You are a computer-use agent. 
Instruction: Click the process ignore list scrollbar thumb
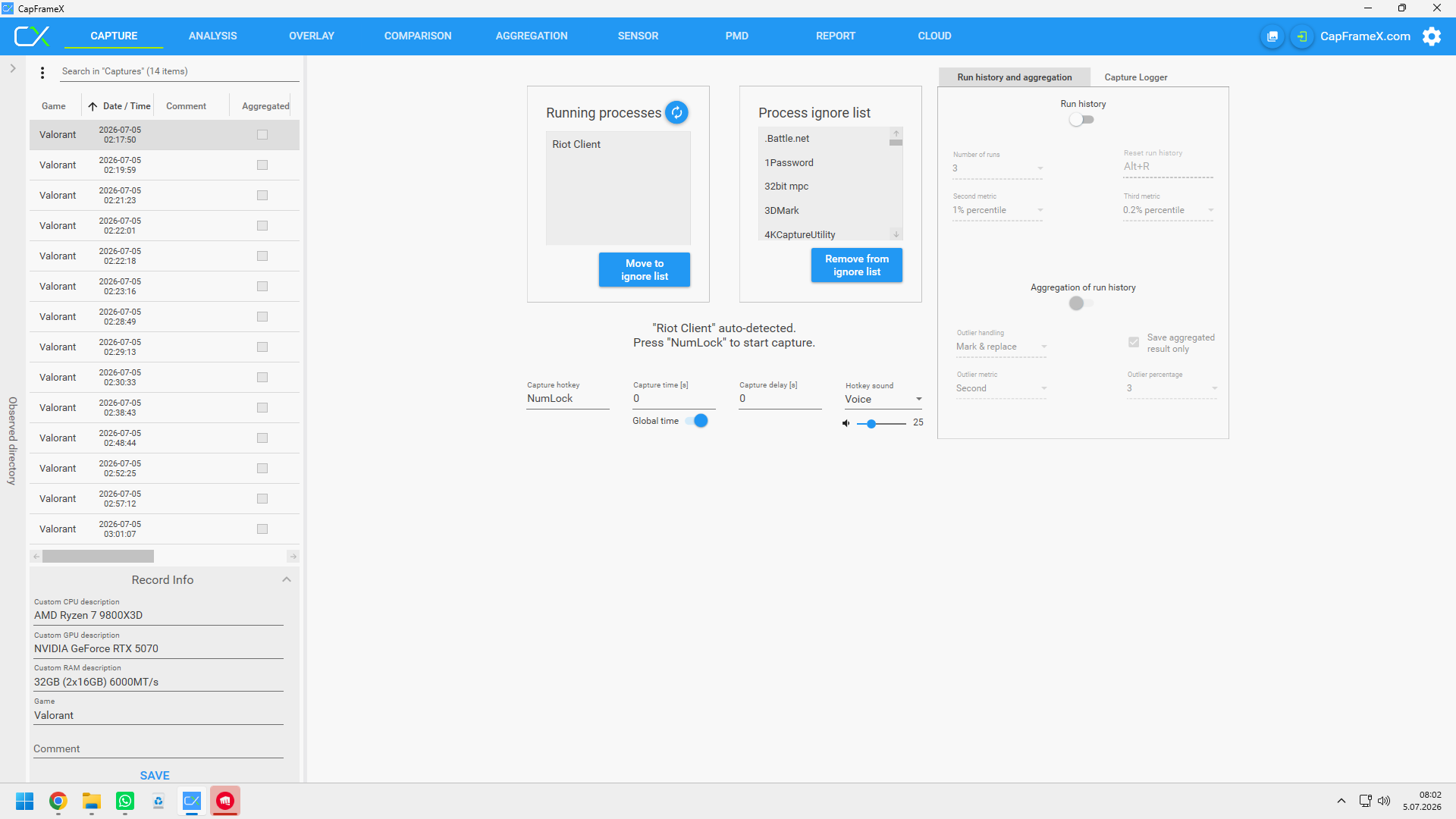(896, 143)
